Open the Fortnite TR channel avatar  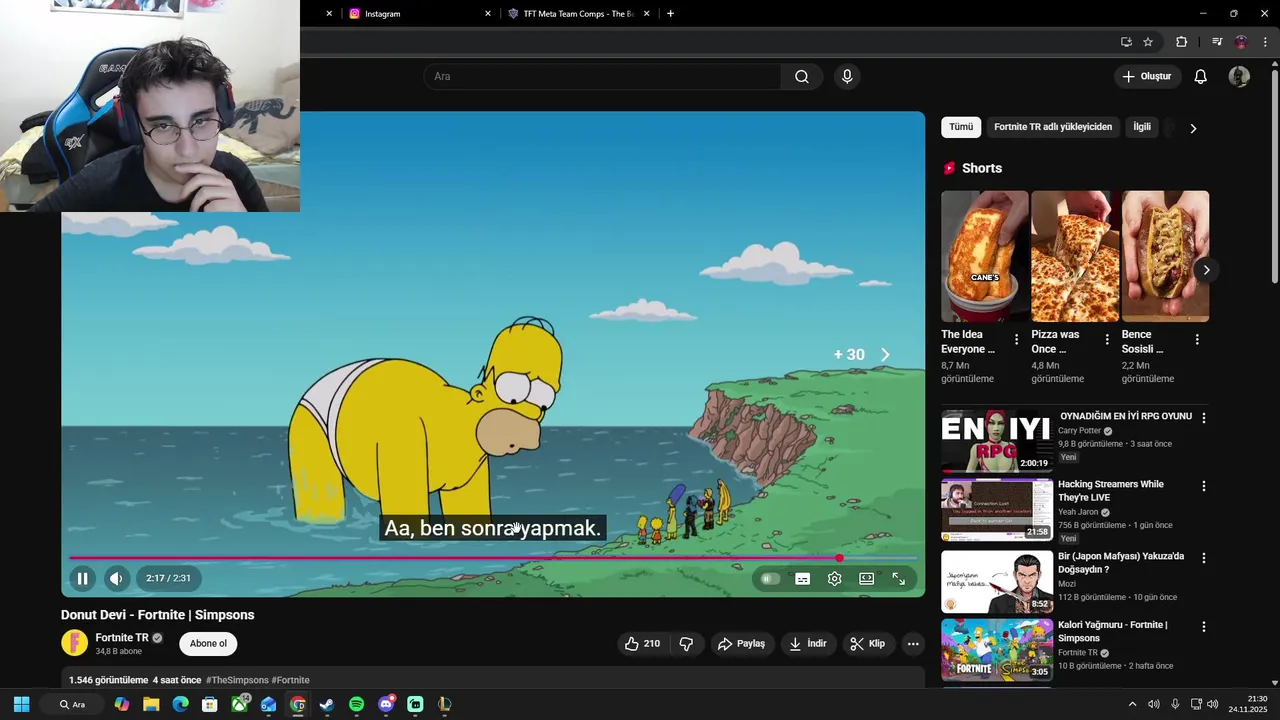click(x=75, y=643)
